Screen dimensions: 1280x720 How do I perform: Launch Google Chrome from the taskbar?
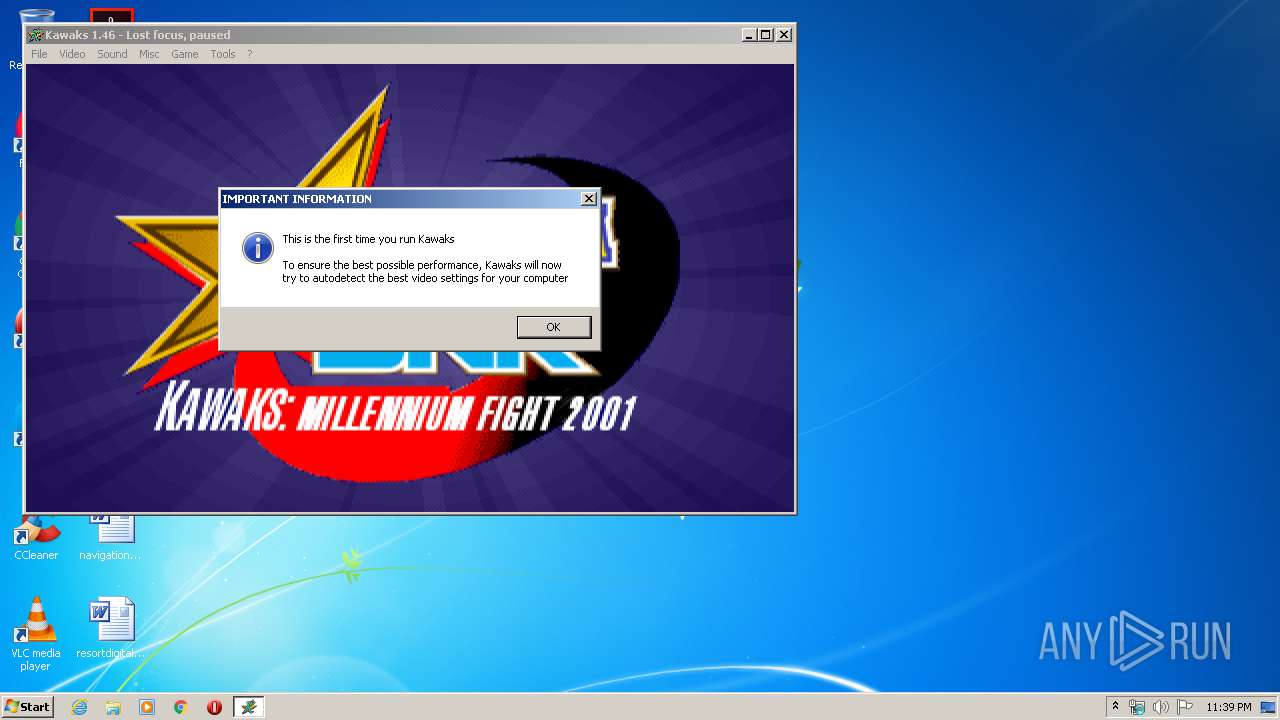coord(181,707)
